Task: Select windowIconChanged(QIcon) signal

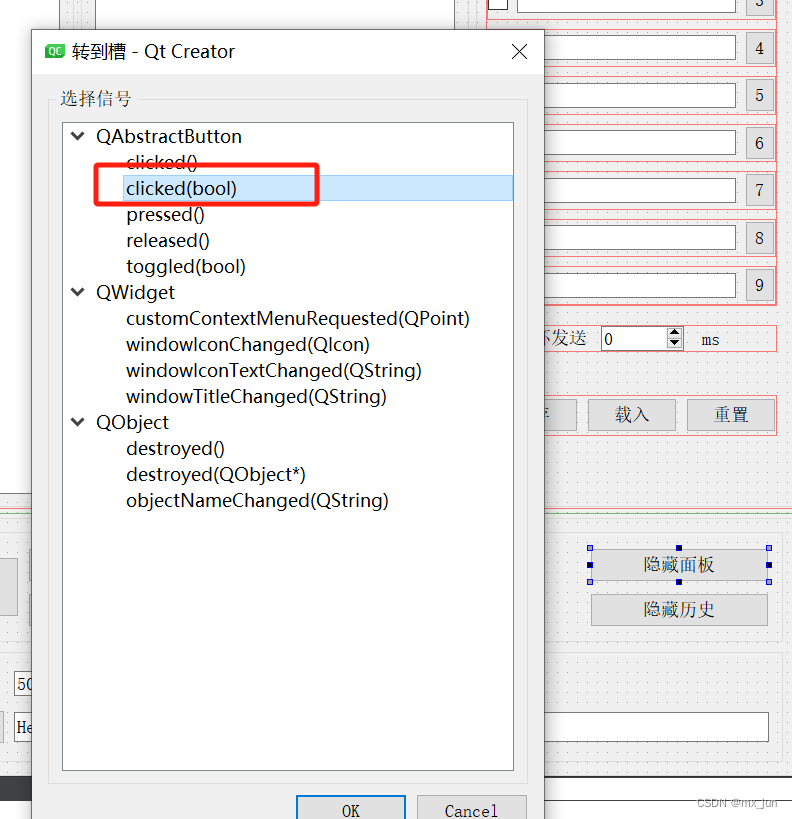Action: point(248,345)
